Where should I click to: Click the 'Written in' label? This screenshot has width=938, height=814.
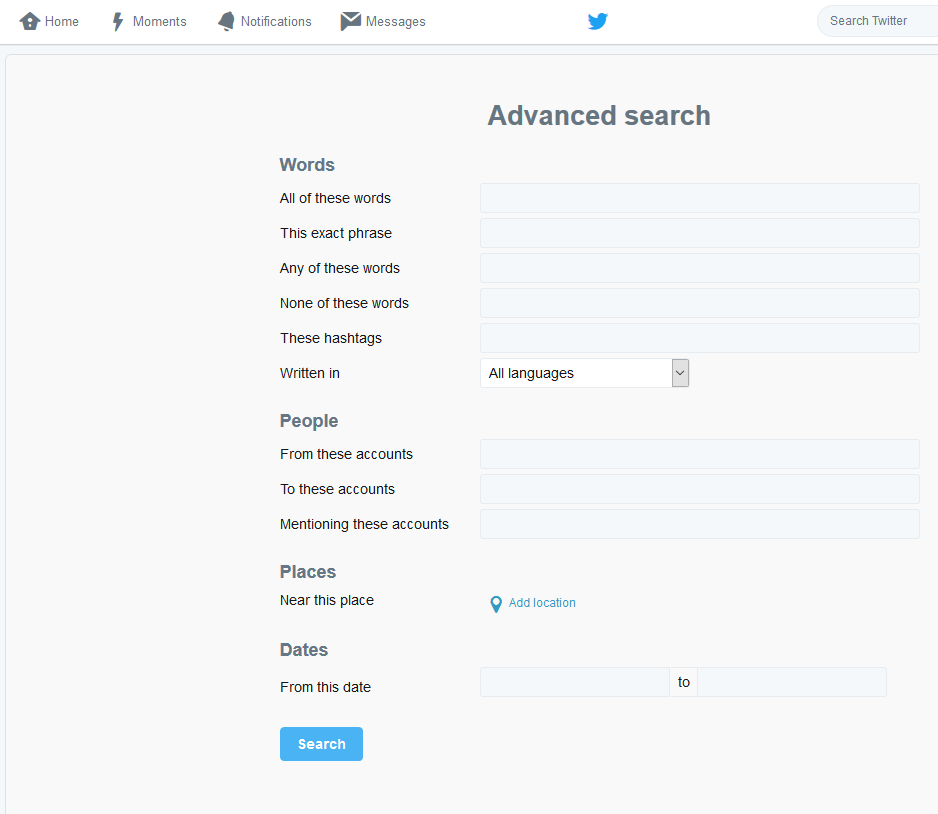tap(310, 373)
